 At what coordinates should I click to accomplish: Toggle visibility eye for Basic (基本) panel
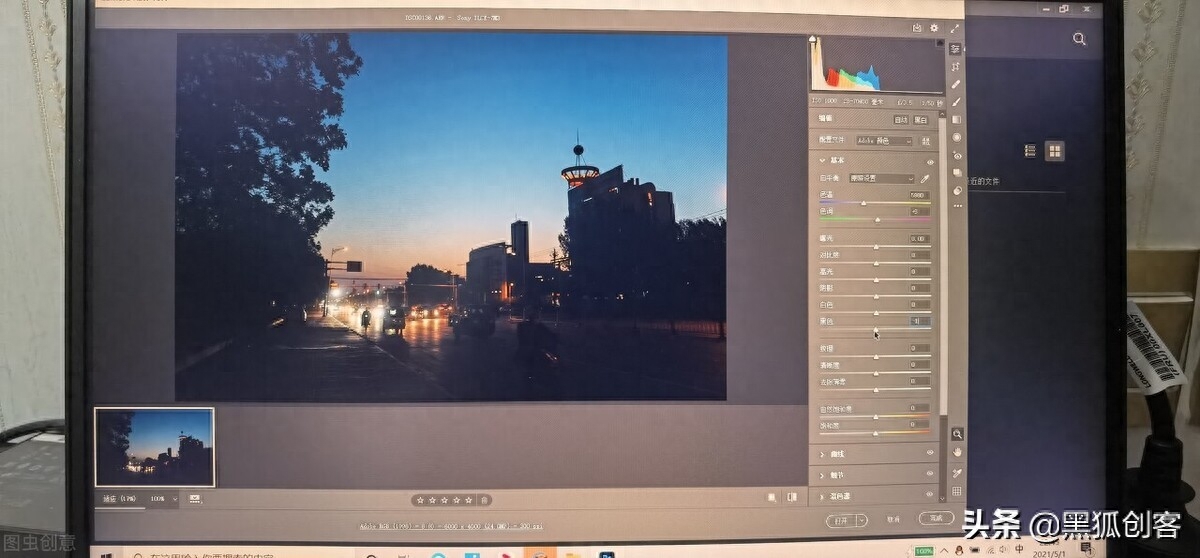coord(930,160)
